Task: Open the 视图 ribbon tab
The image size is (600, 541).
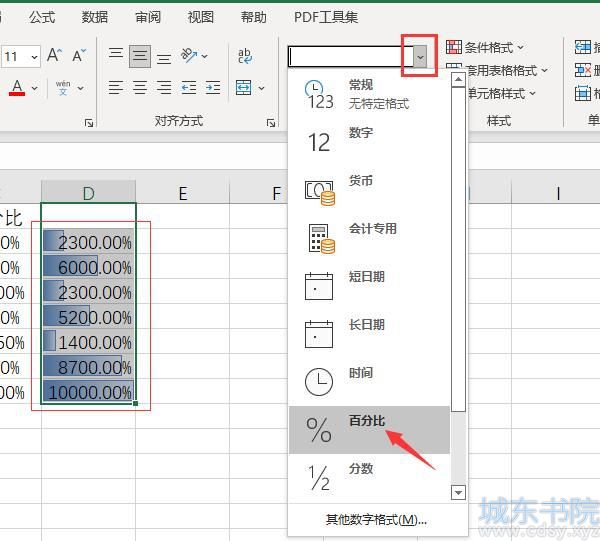Action: (201, 17)
